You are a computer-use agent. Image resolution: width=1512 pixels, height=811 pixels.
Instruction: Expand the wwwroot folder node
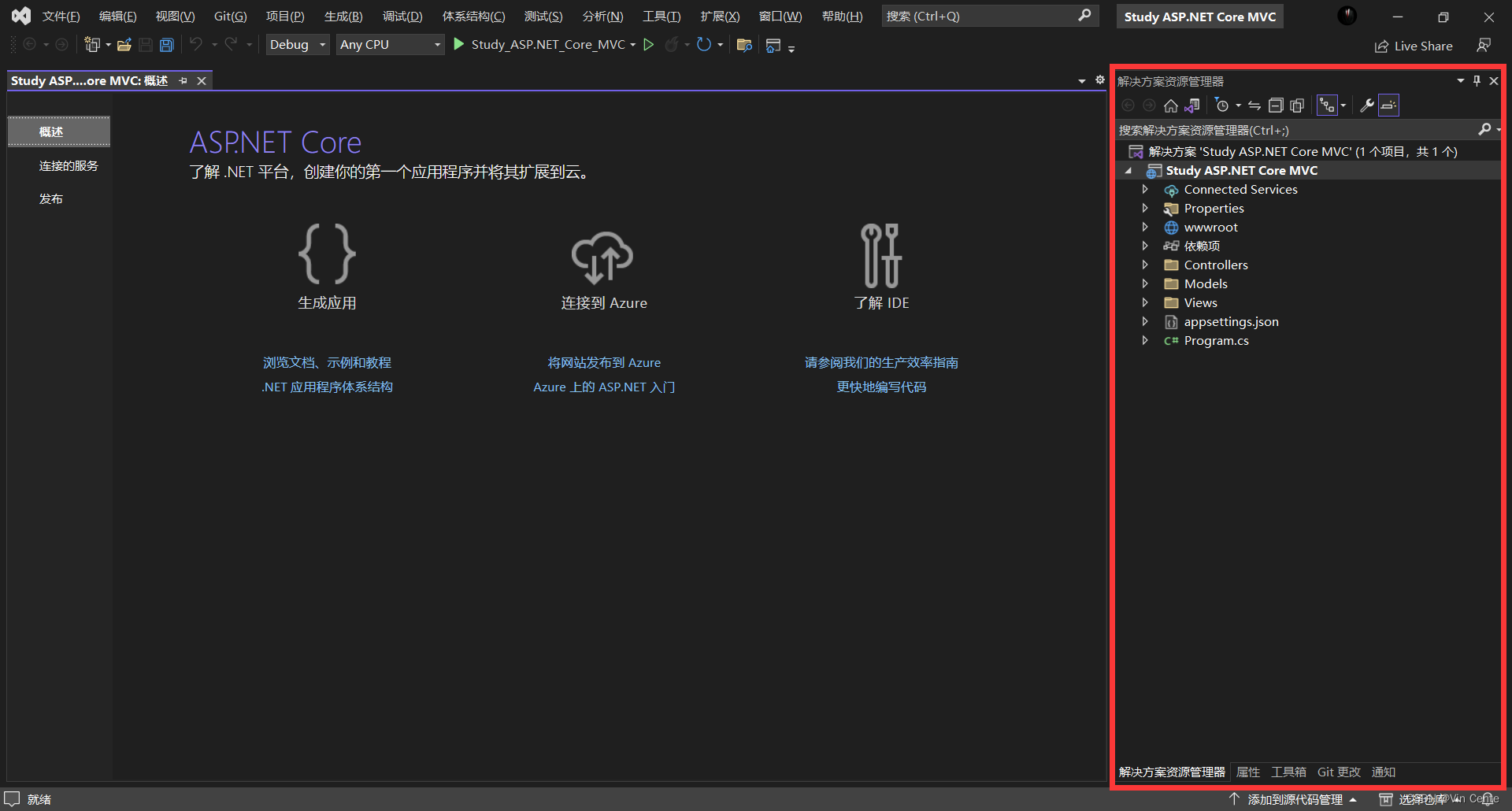pyautogui.click(x=1145, y=228)
